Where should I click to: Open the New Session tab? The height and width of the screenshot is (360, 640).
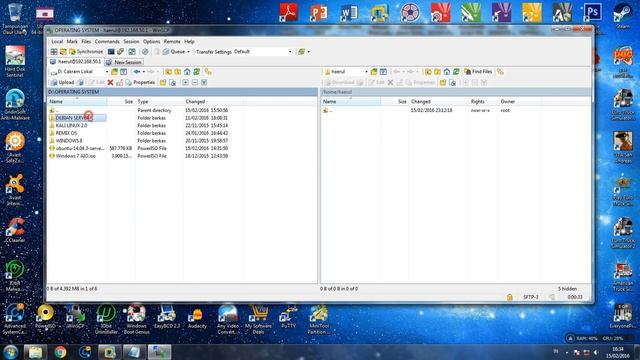click(124, 62)
